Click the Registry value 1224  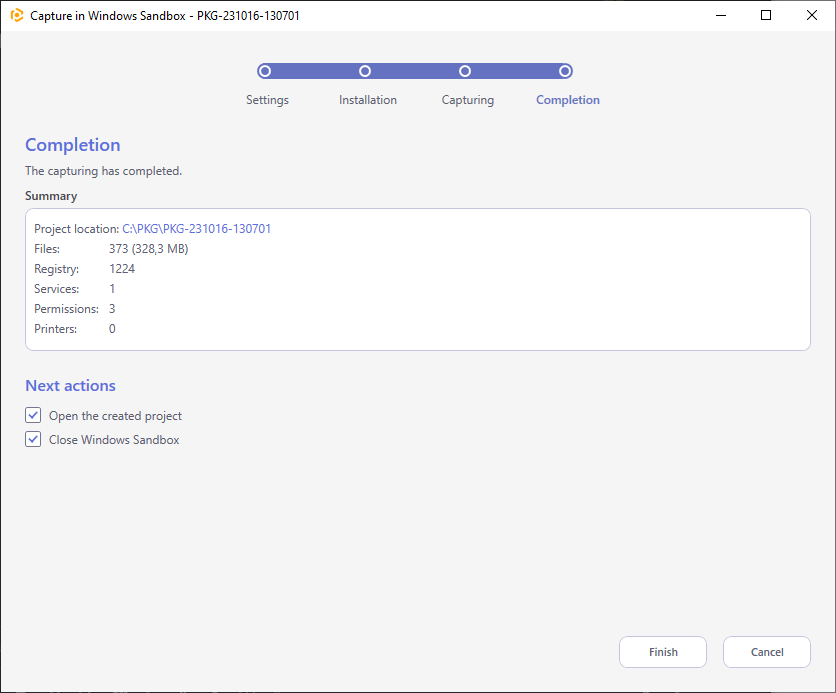(x=122, y=269)
